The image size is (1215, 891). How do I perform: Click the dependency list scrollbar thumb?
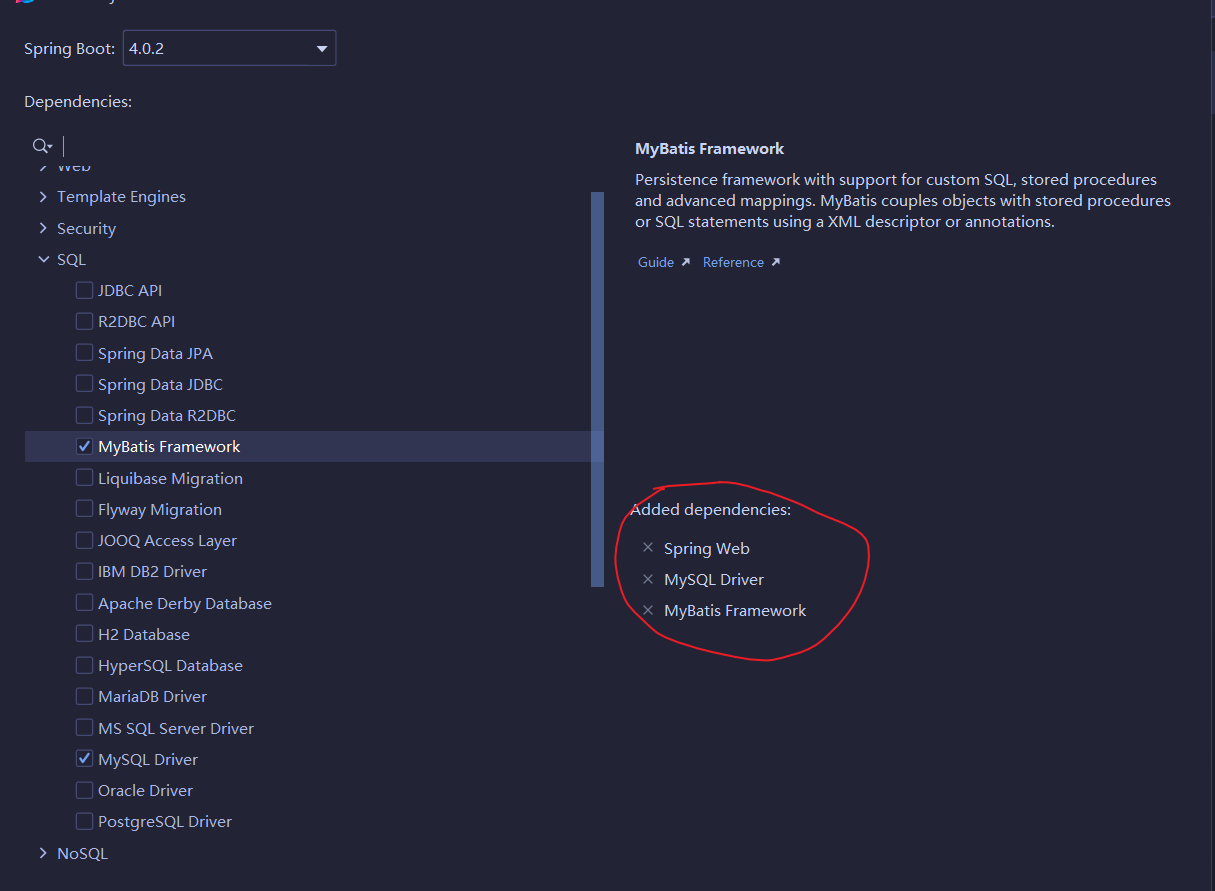(597, 389)
